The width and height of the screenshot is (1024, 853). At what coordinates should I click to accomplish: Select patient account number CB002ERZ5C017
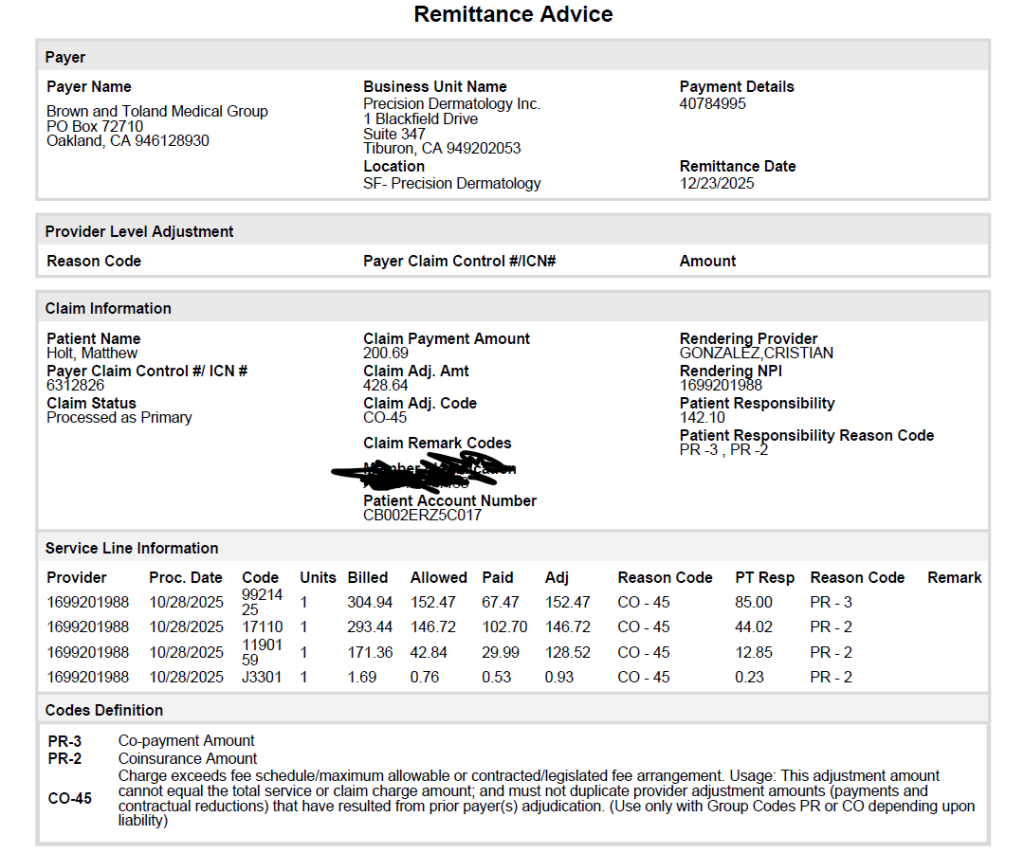pyautogui.click(x=422, y=516)
